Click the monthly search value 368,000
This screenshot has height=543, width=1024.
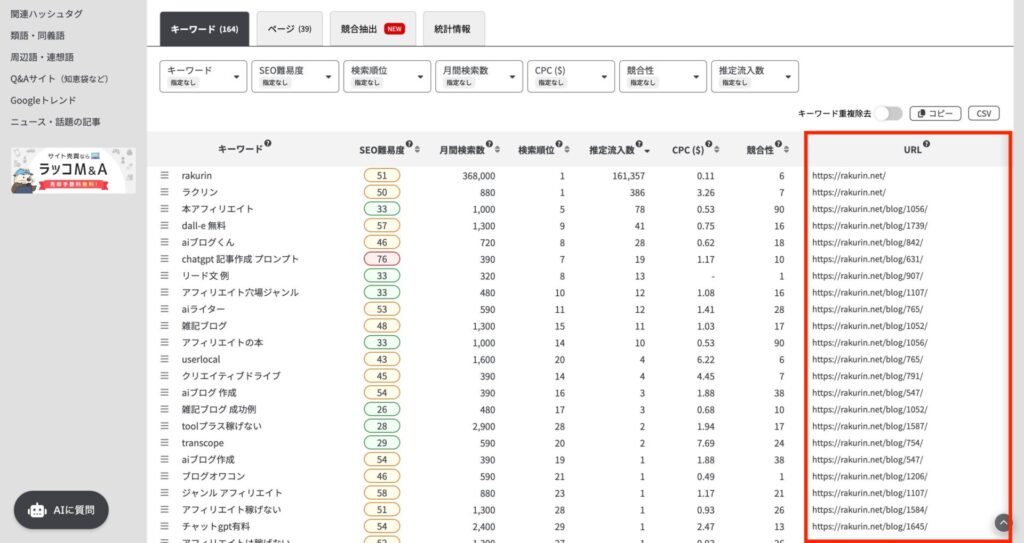point(478,176)
